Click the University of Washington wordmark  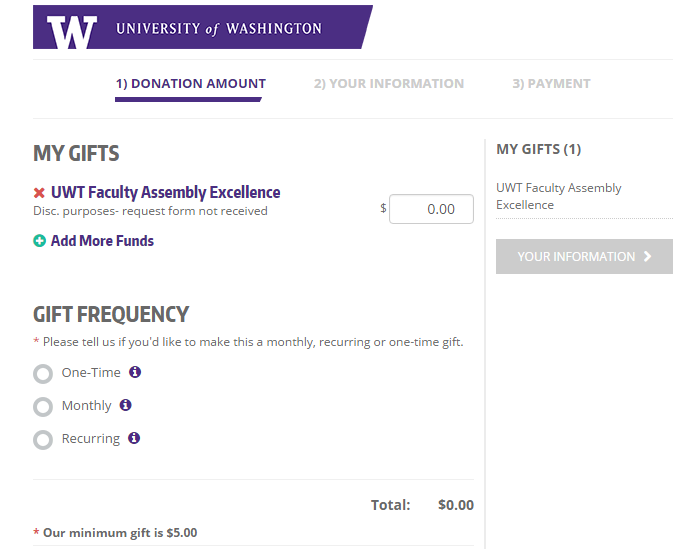point(219,29)
